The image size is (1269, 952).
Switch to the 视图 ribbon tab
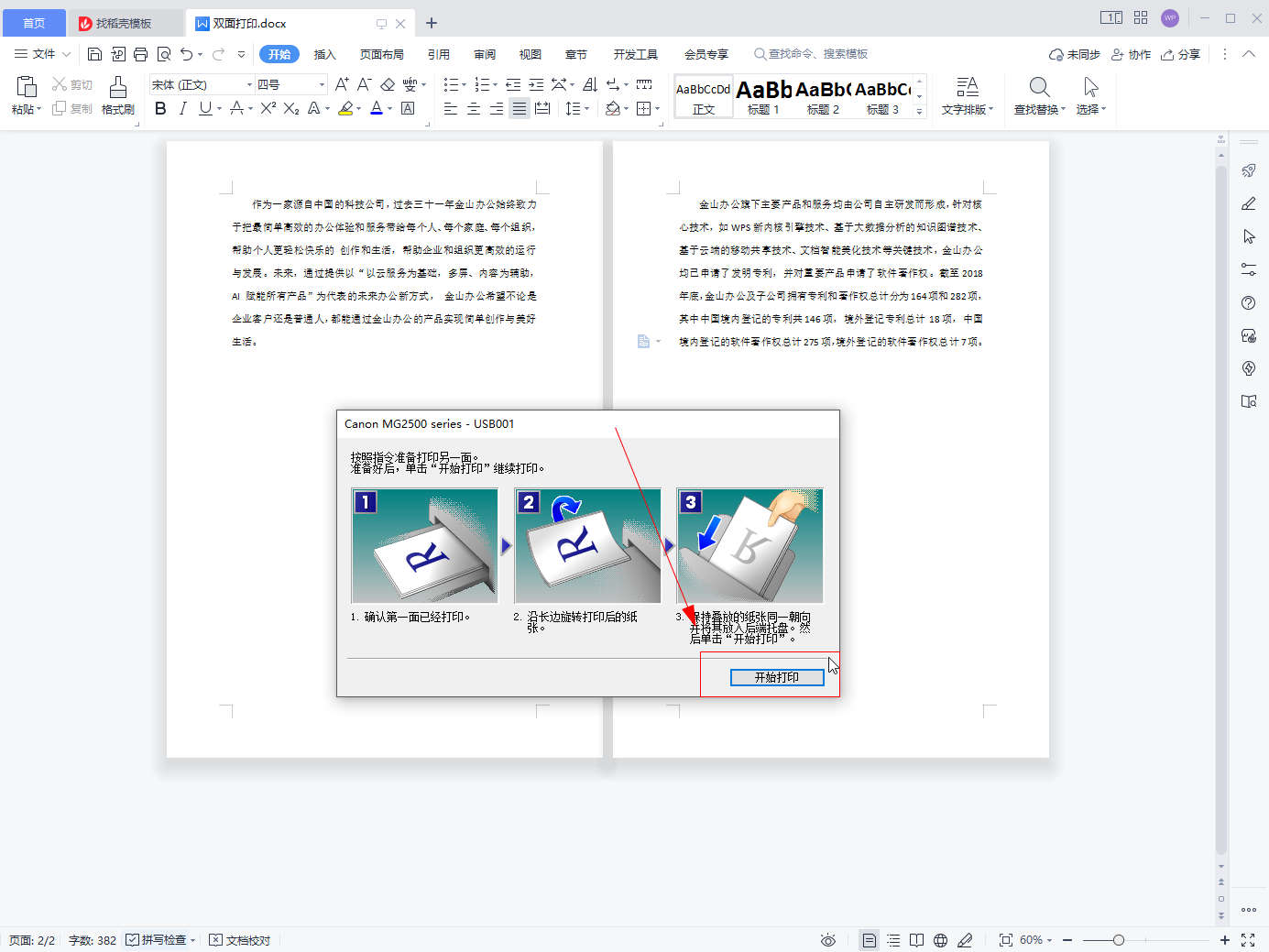click(531, 54)
